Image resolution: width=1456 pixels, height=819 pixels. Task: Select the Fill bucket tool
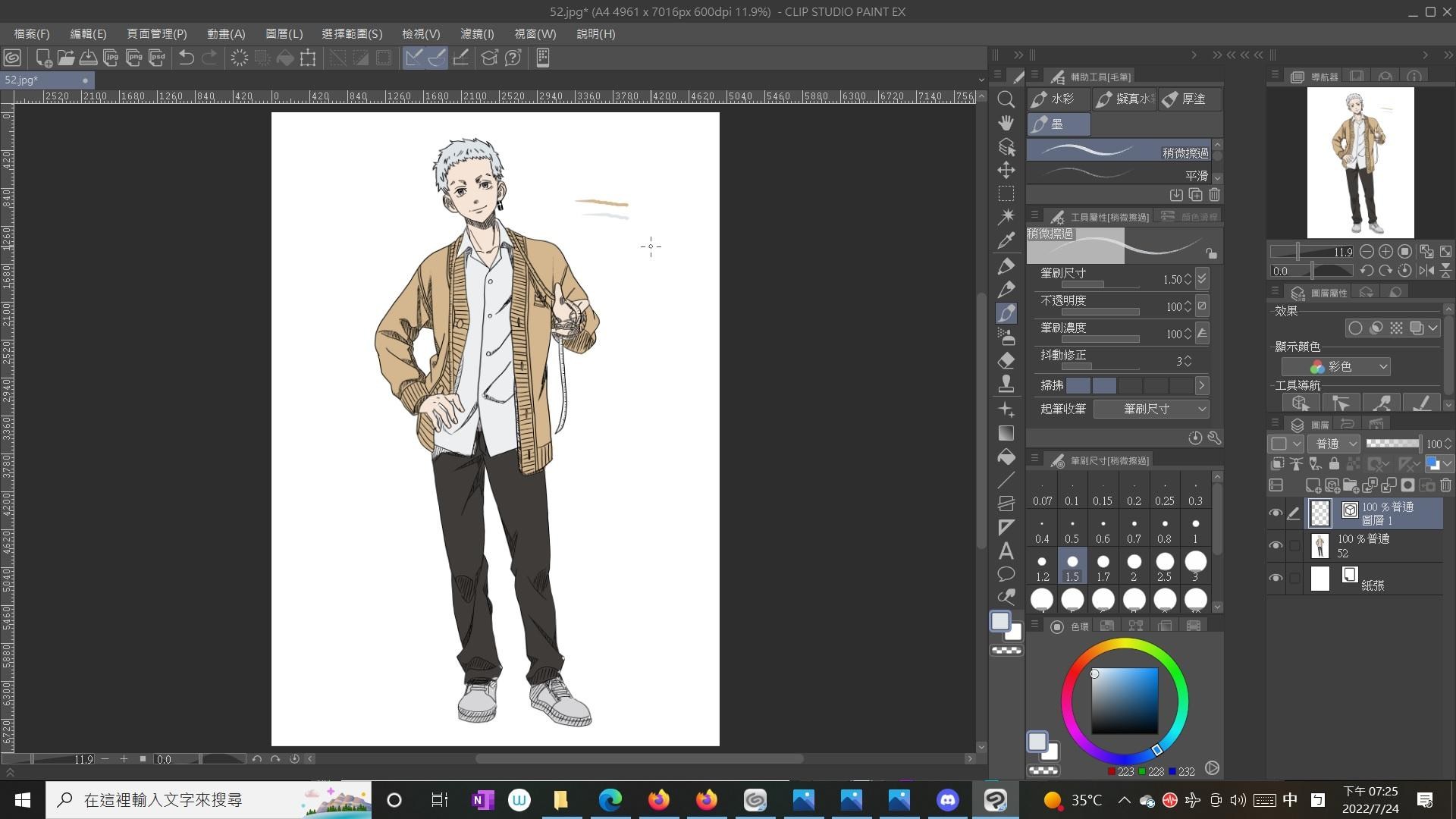point(1006,457)
